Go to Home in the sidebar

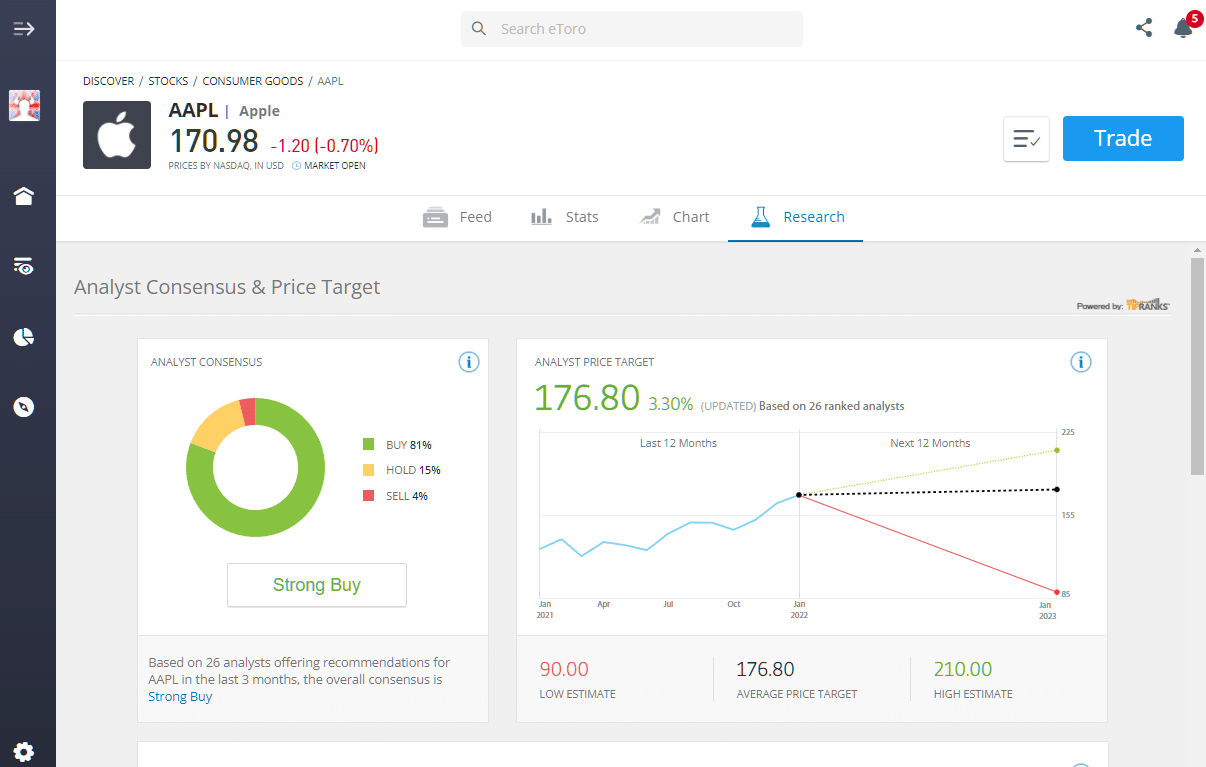pyautogui.click(x=24, y=196)
